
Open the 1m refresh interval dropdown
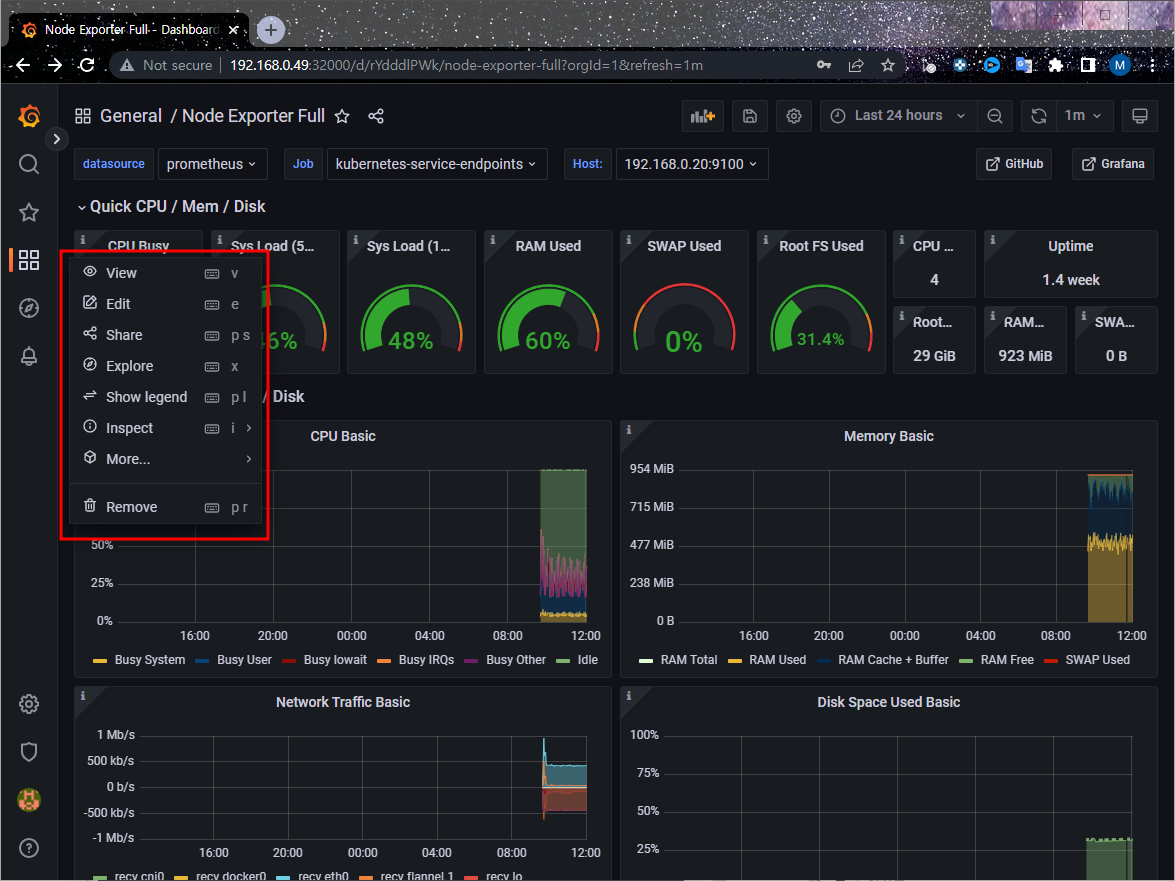(x=1083, y=116)
